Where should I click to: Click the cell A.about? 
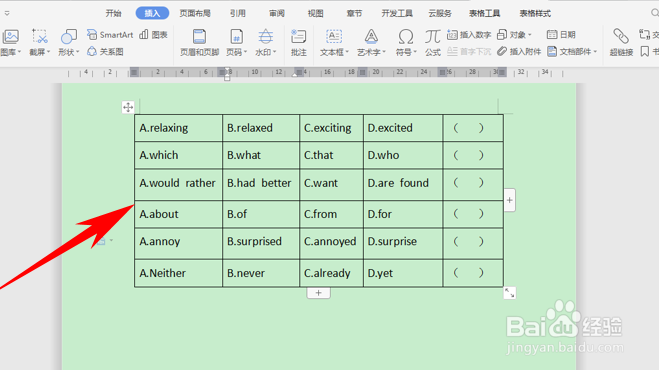[x=178, y=214]
